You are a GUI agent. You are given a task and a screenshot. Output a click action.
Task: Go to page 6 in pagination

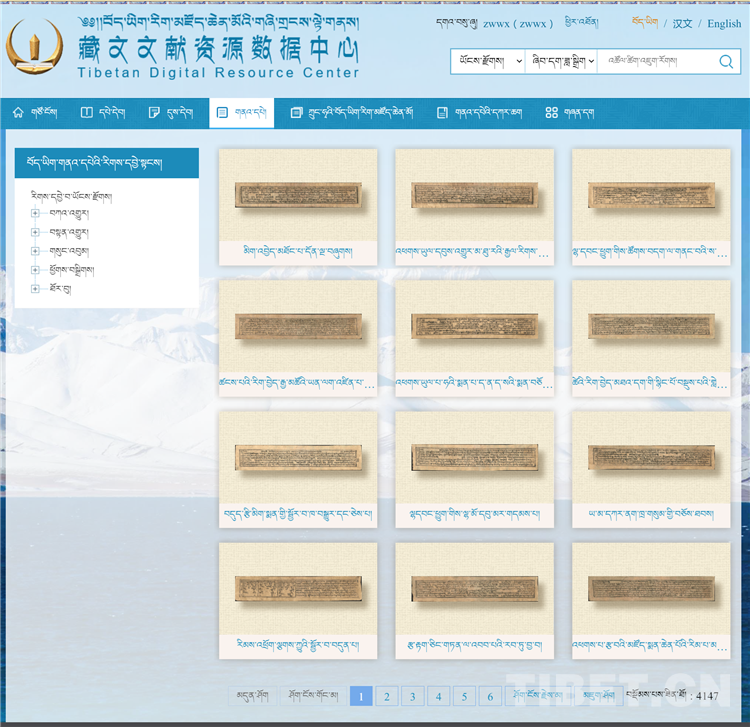pyautogui.click(x=489, y=696)
